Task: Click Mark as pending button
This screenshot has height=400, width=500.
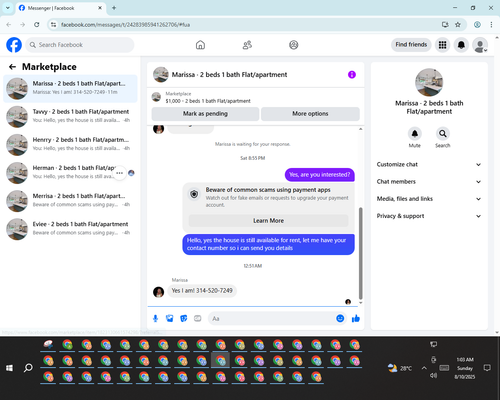Action: [205, 114]
